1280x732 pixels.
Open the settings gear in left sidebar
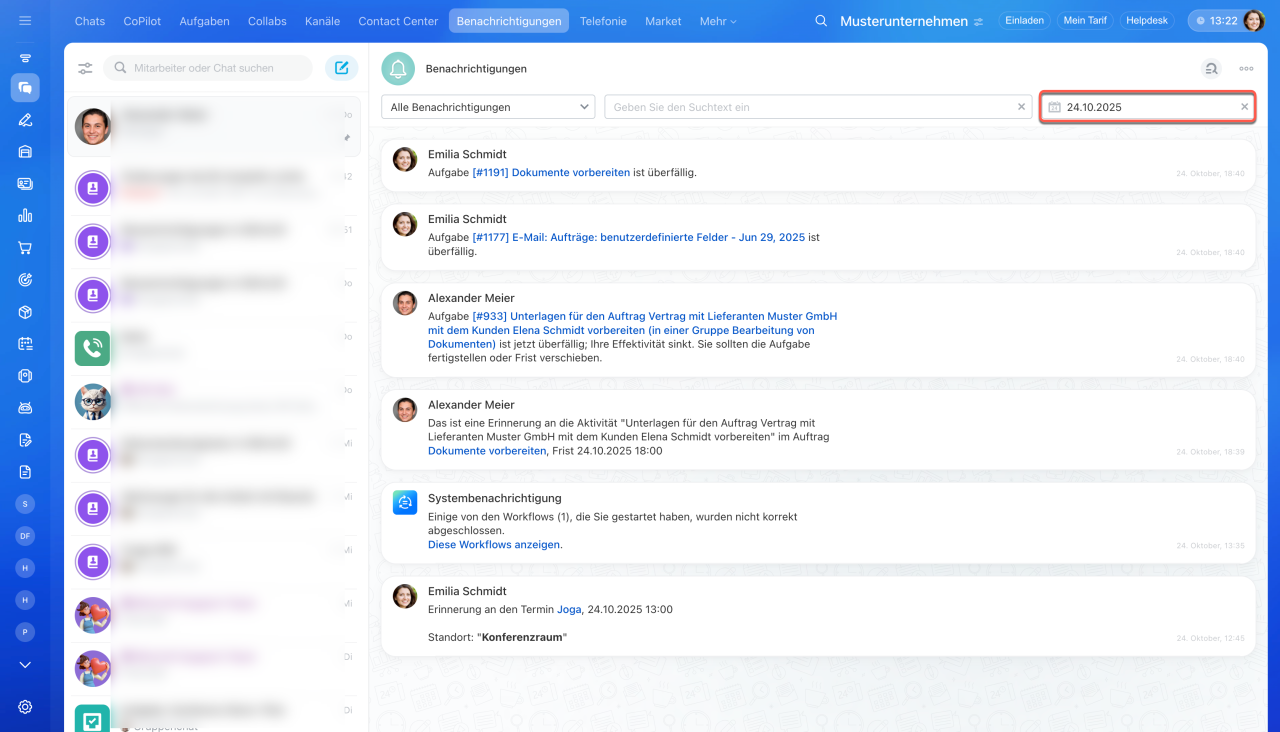click(x=25, y=706)
